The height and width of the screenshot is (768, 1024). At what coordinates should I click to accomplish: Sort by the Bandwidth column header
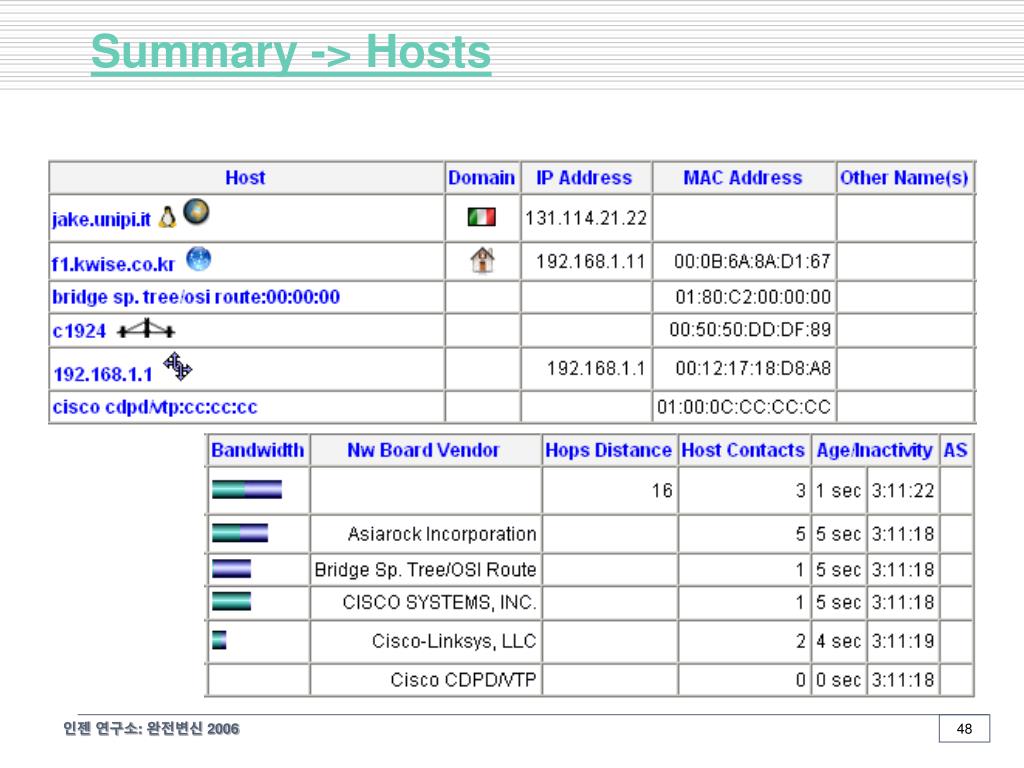pos(257,450)
